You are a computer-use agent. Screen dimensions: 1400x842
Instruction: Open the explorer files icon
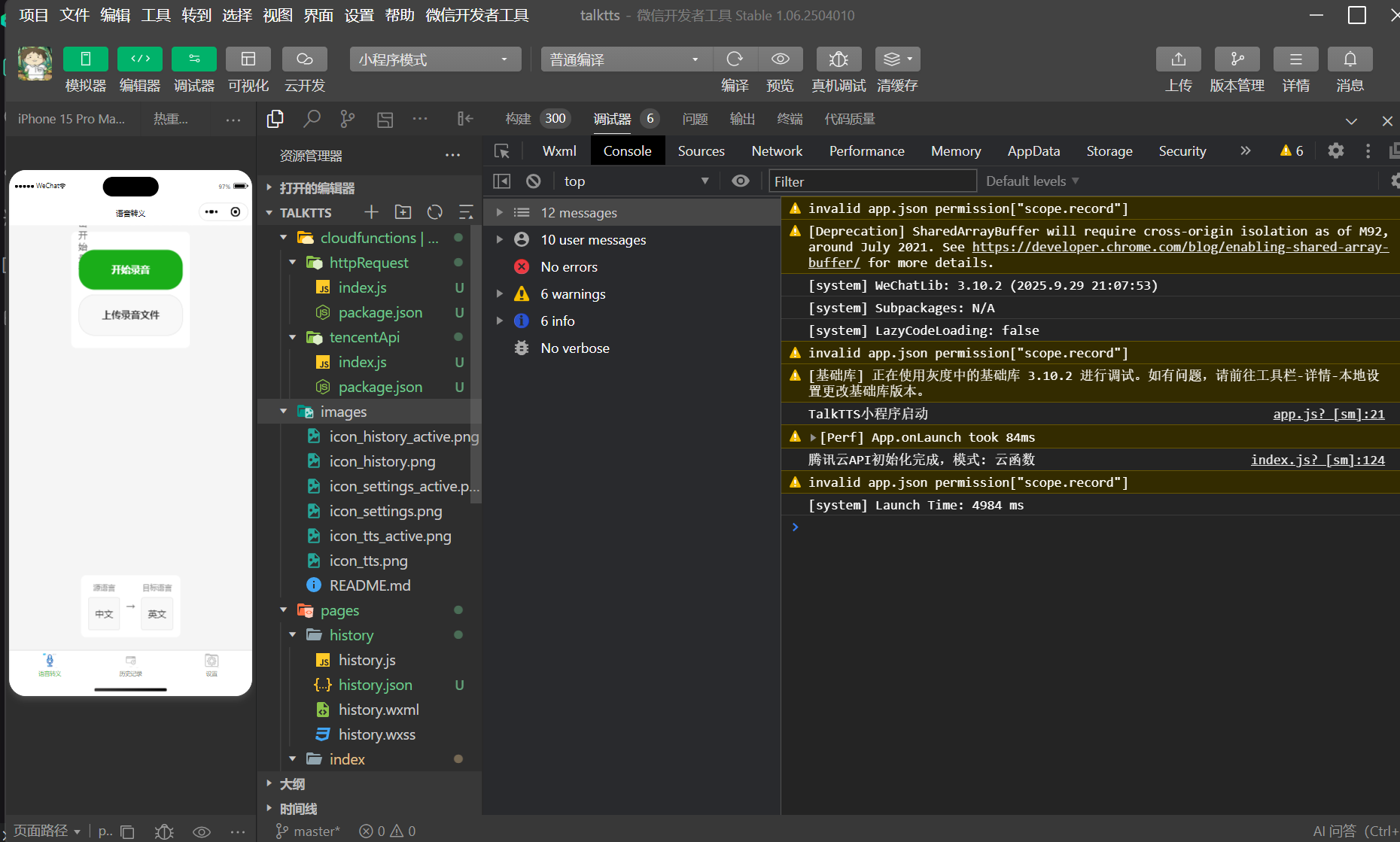(275, 119)
